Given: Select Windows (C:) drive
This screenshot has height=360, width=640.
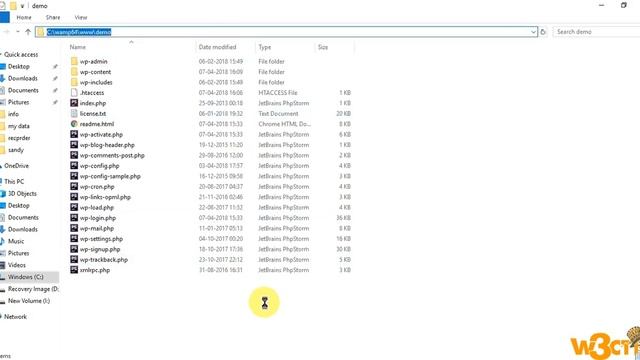Looking at the screenshot, I should coord(25,277).
